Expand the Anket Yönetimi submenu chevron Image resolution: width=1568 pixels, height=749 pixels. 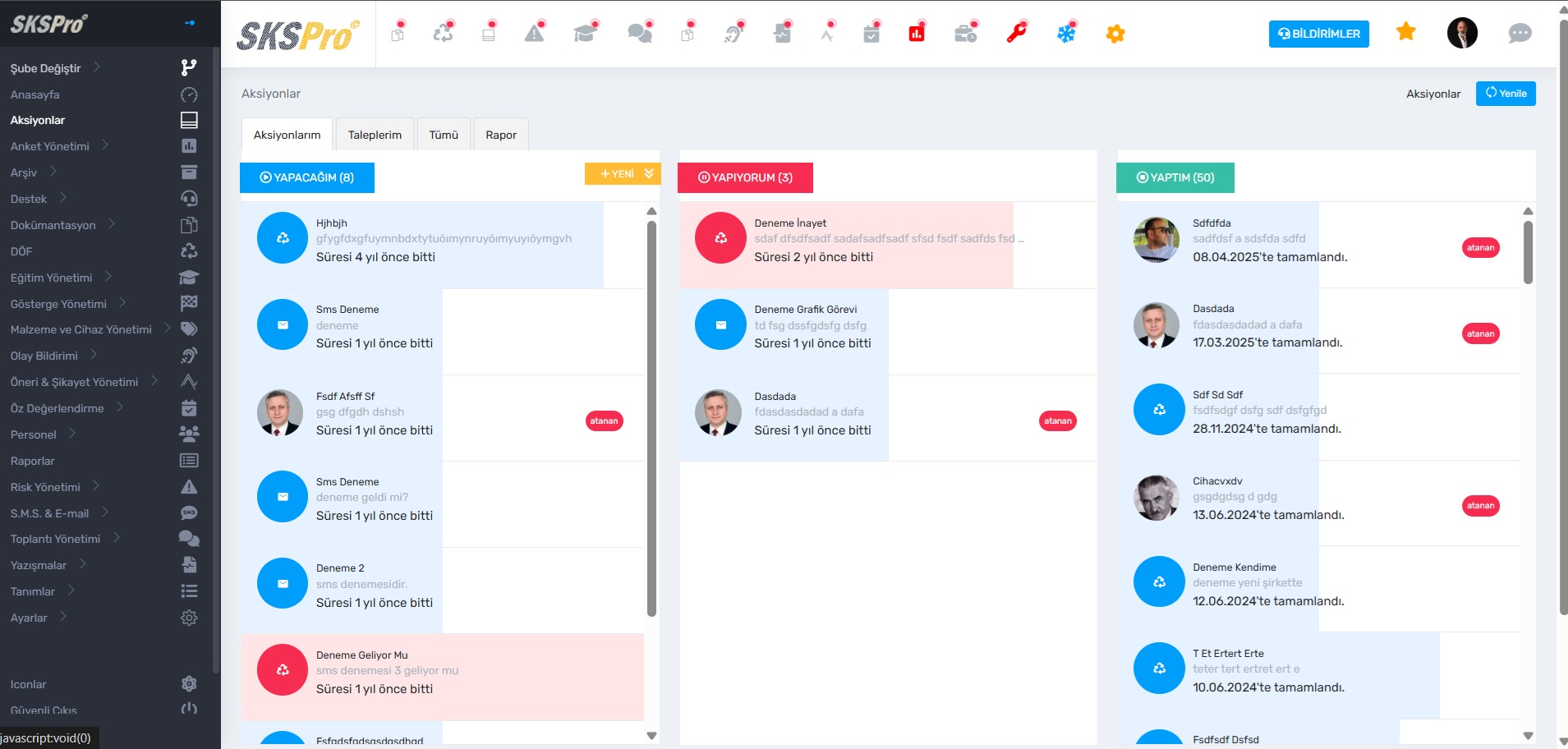pyautogui.click(x=105, y=145)
